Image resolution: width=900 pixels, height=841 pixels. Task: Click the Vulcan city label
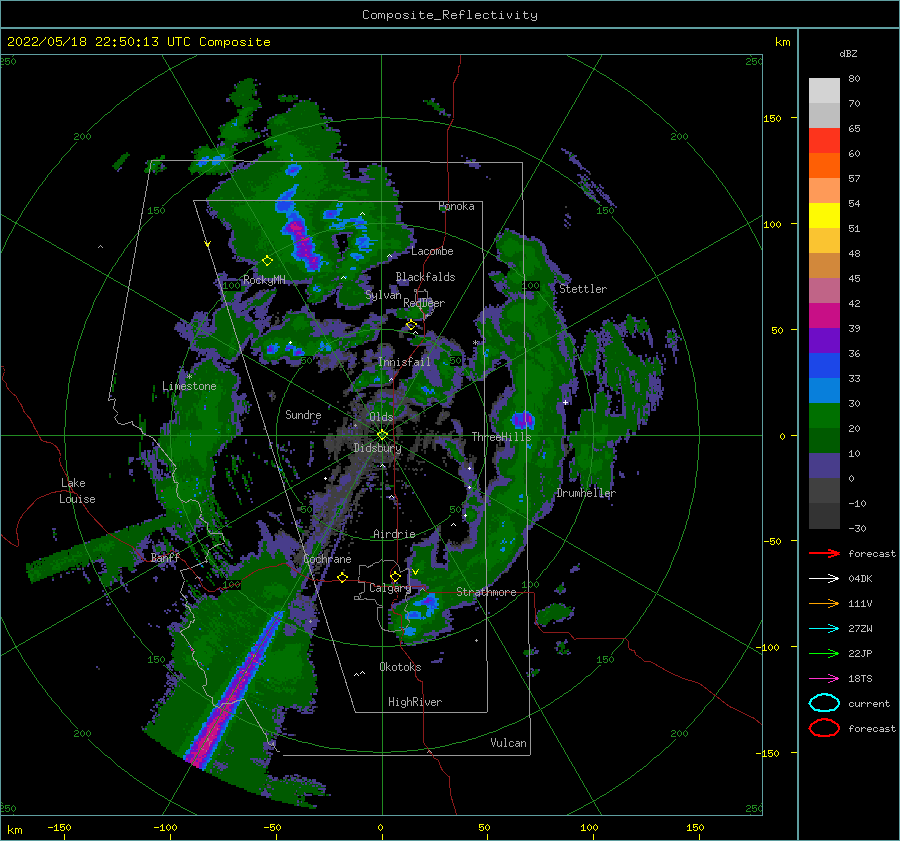[x=509, y=743]
